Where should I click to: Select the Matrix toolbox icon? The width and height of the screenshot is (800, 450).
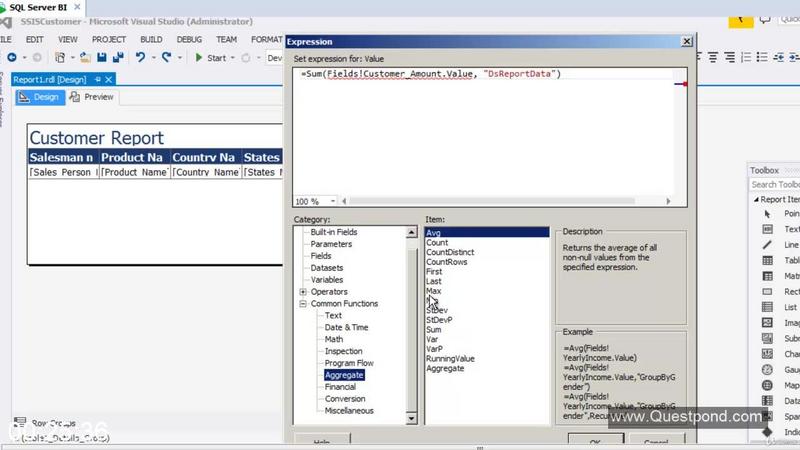pyautogui.click(x=767, y=276)
